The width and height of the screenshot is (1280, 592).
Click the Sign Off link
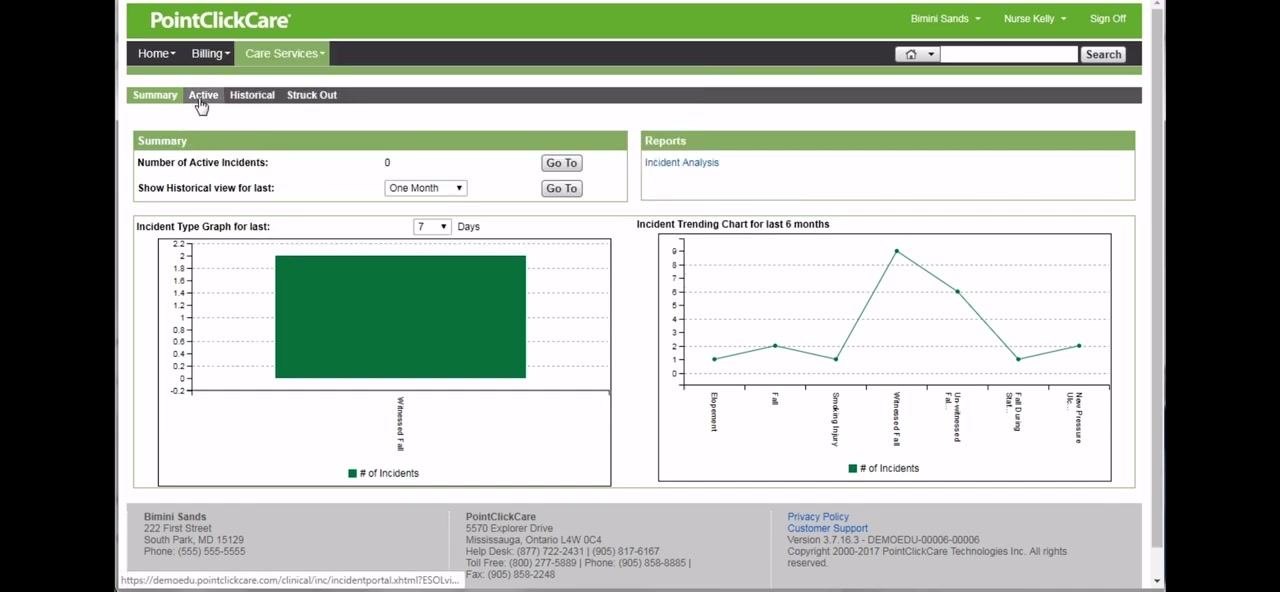tap(1107, 18)
